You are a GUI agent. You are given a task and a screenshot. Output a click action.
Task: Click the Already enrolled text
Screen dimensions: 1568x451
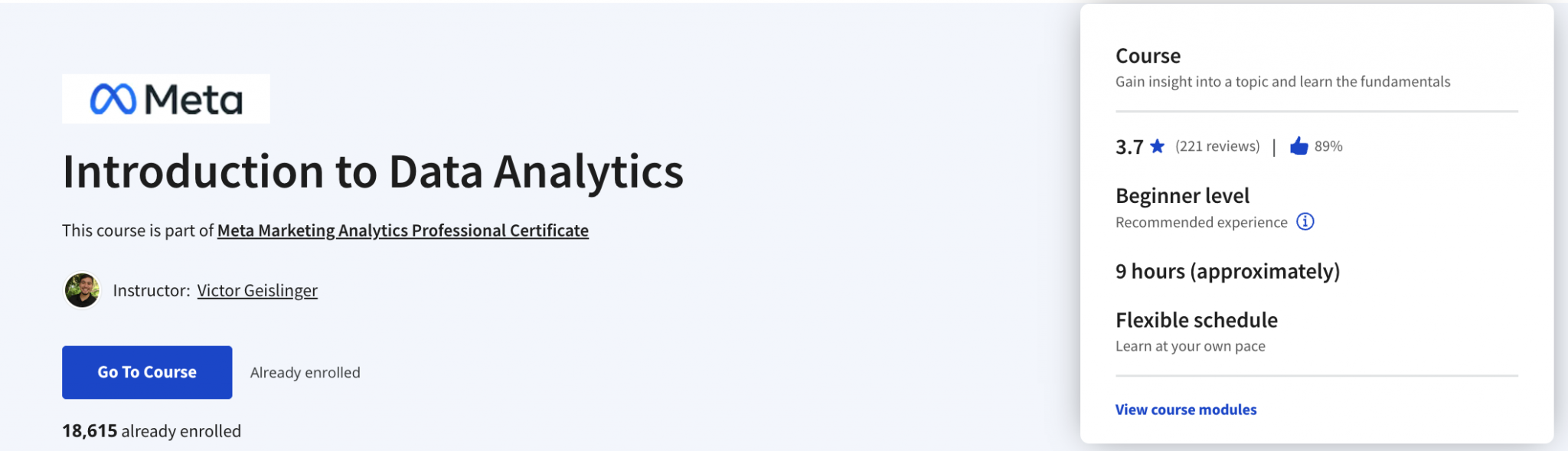tap(305, 372)
